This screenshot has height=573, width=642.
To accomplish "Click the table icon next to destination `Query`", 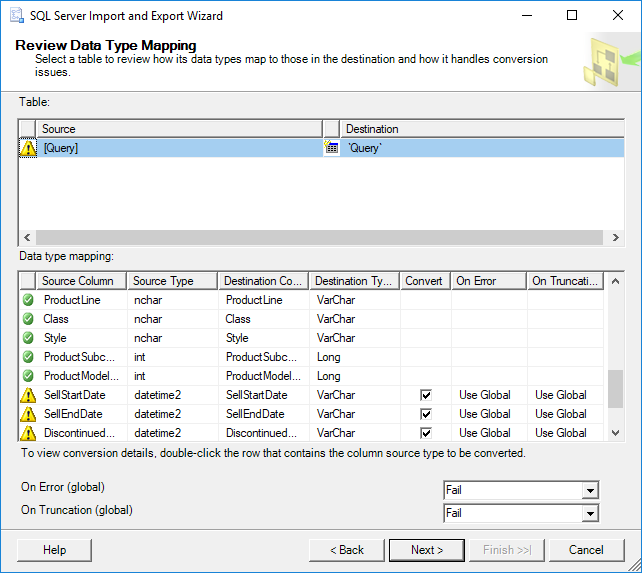I will click(331, 148).
